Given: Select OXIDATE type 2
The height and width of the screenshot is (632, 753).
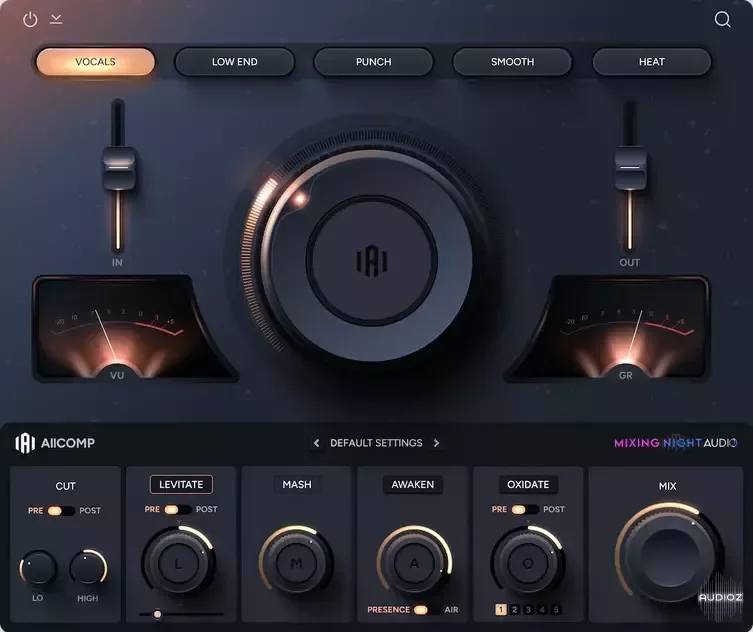Looking at the screenshot, I should click(x=514, y=609).
